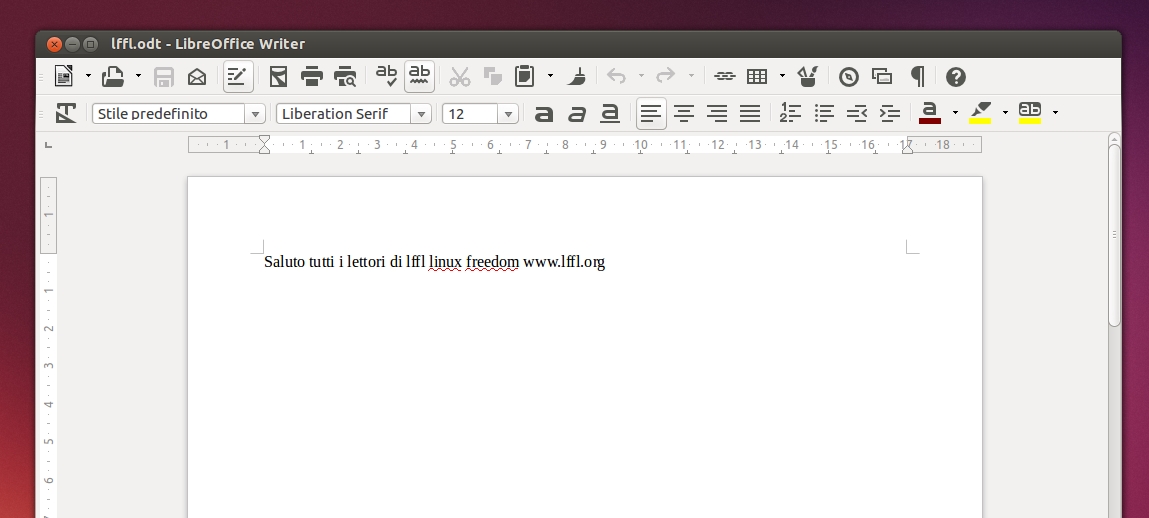
Task: Click the text "www.lffl.org" in the document
Action: pos(564,262)
